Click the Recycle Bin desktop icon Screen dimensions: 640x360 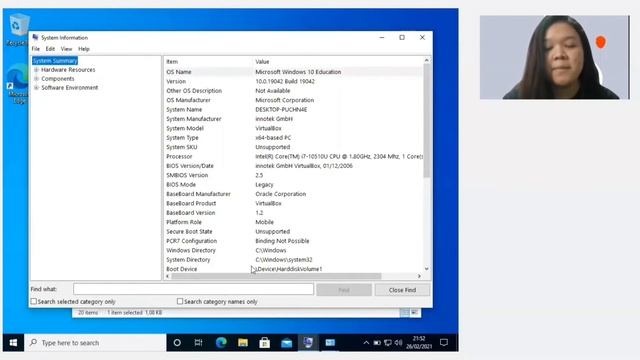(18, 30)
